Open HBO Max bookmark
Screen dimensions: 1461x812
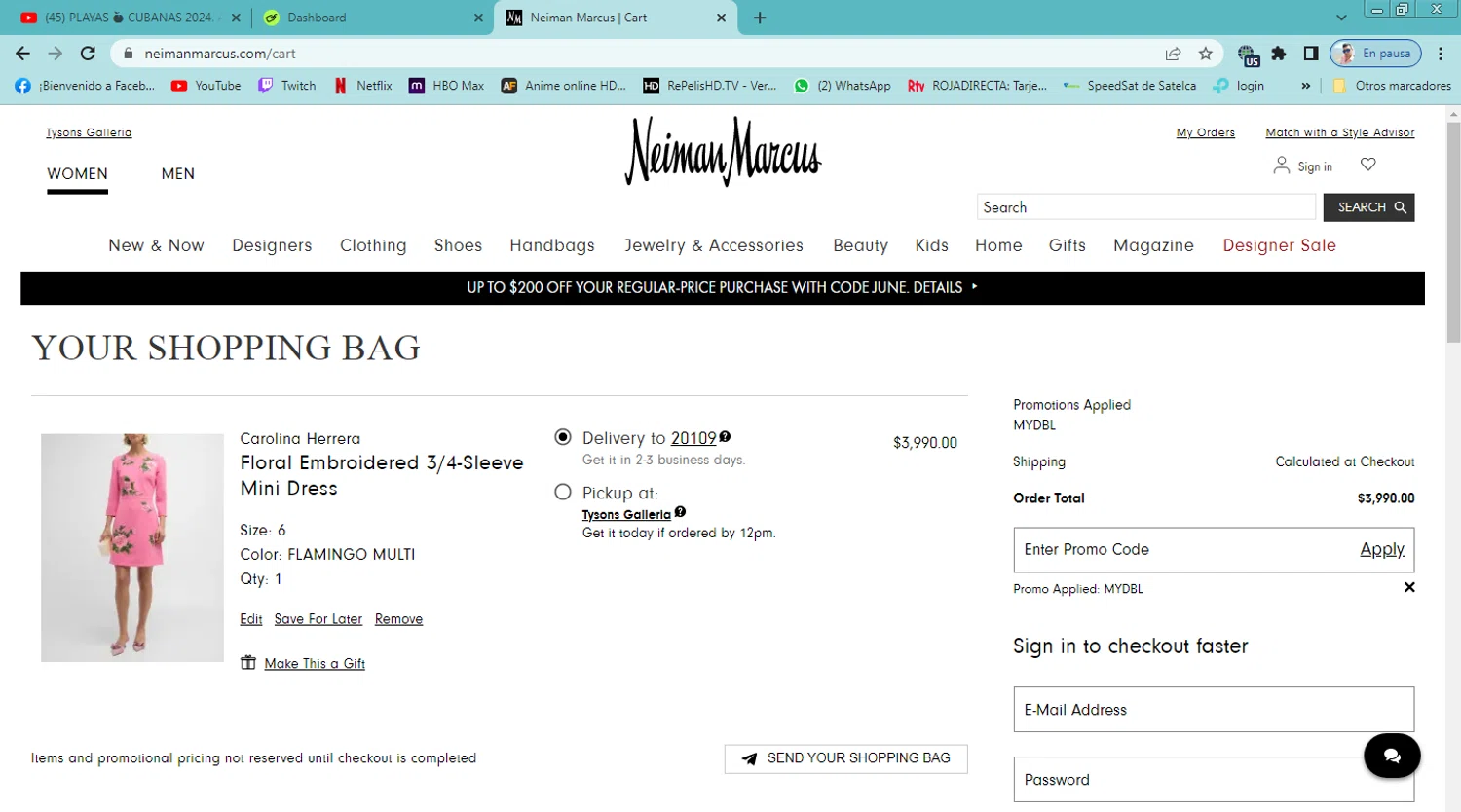click(446, 86)
